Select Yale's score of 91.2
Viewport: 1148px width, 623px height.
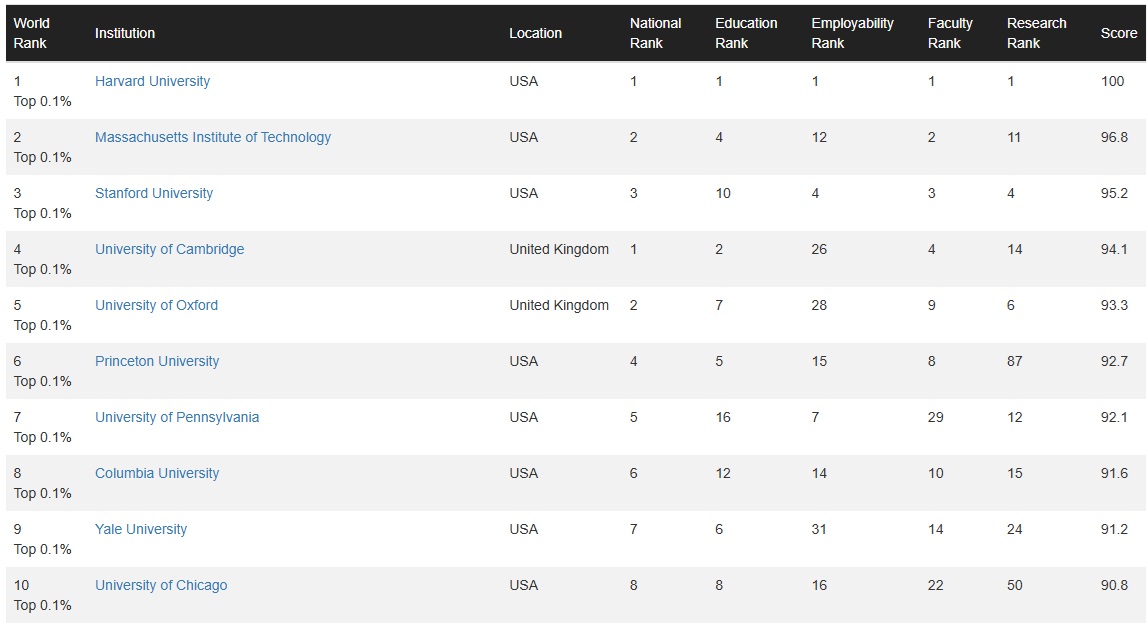(1114, 529)
